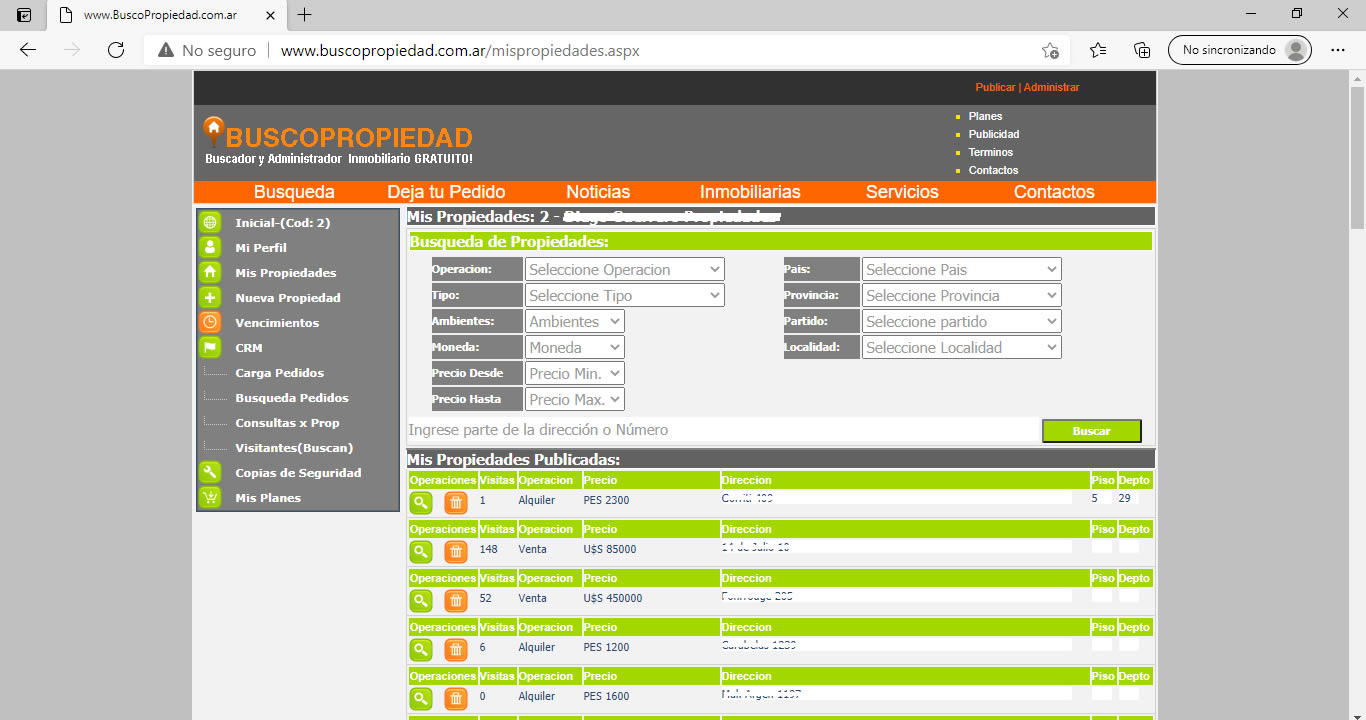Open browser Collections icon
The width and height of the screenshot is (1366, 720).
point(1141,50)
